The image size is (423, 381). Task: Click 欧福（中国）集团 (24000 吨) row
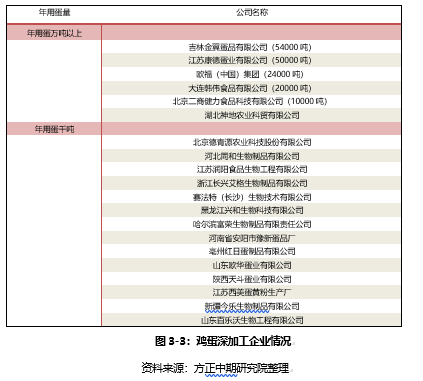pyautogui.click(x=251, y=74)
